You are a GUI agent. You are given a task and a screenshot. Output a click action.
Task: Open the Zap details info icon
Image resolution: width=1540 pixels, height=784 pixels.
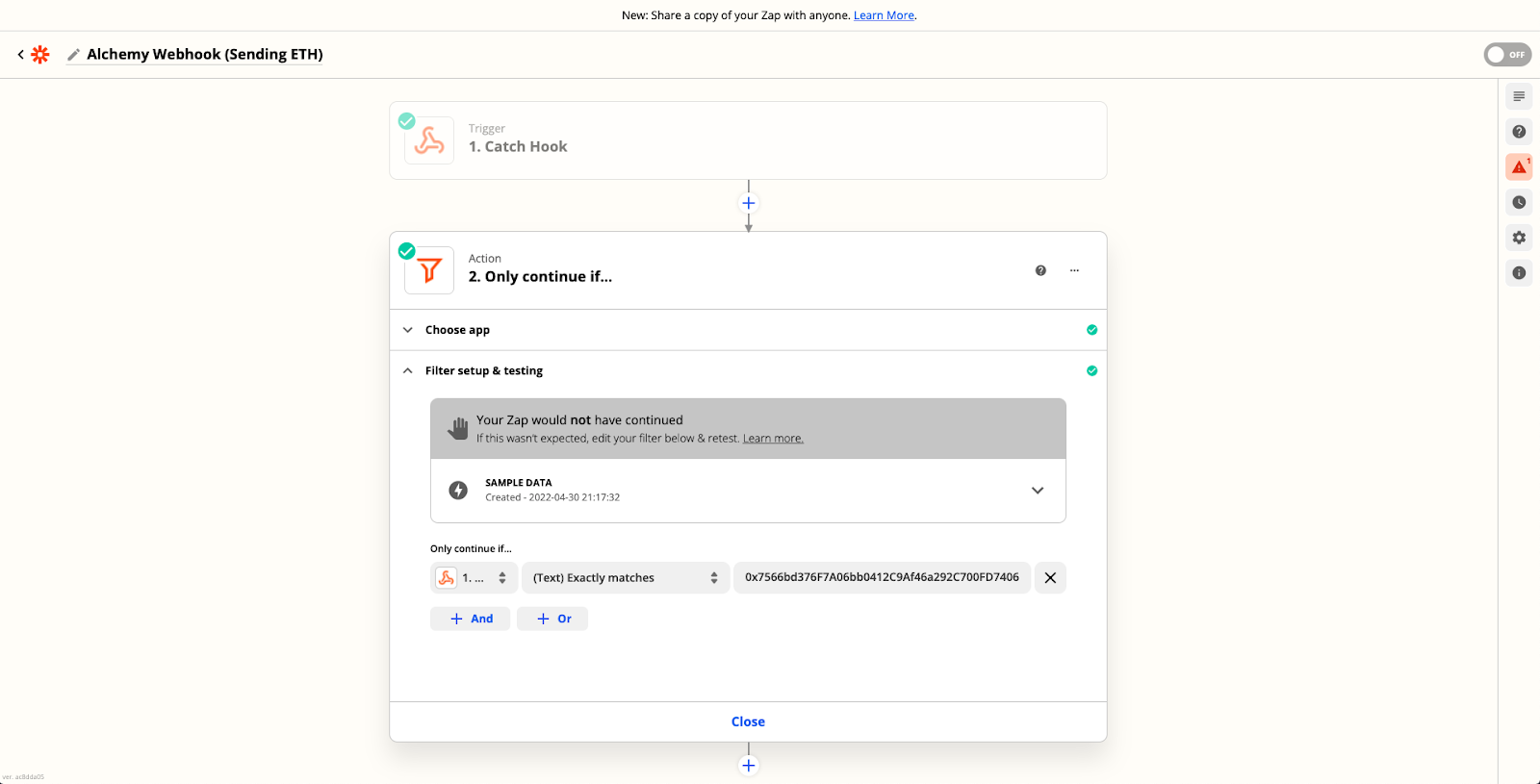(1519, 273)
